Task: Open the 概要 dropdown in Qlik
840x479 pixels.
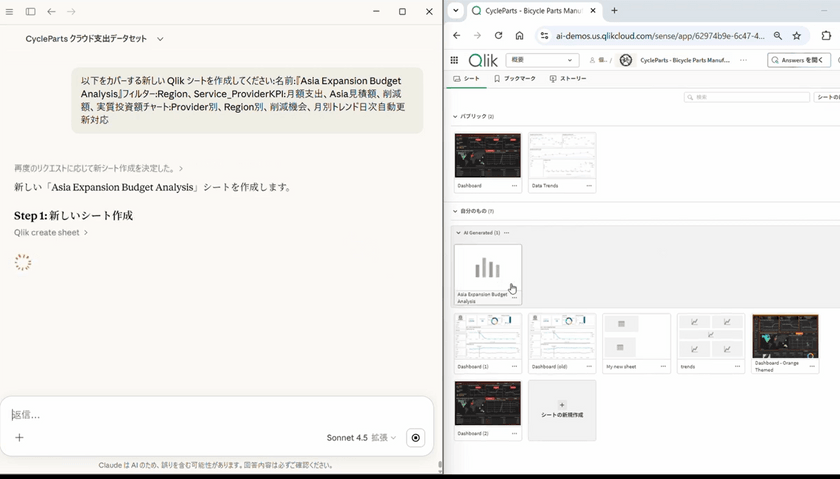Action: click(542, 60)
